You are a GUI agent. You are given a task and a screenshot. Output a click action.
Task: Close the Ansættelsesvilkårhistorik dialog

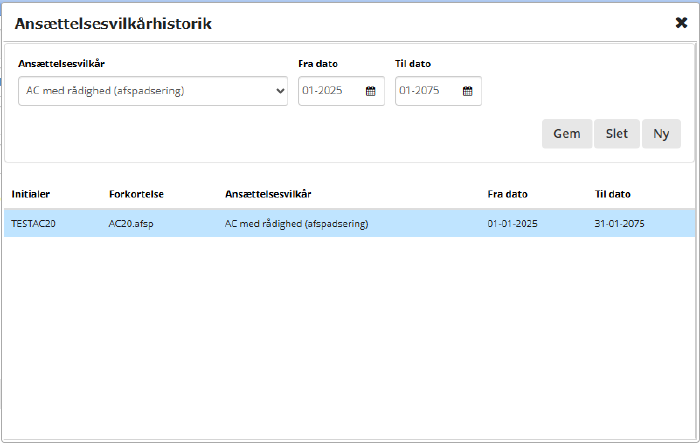coord(681,22)
